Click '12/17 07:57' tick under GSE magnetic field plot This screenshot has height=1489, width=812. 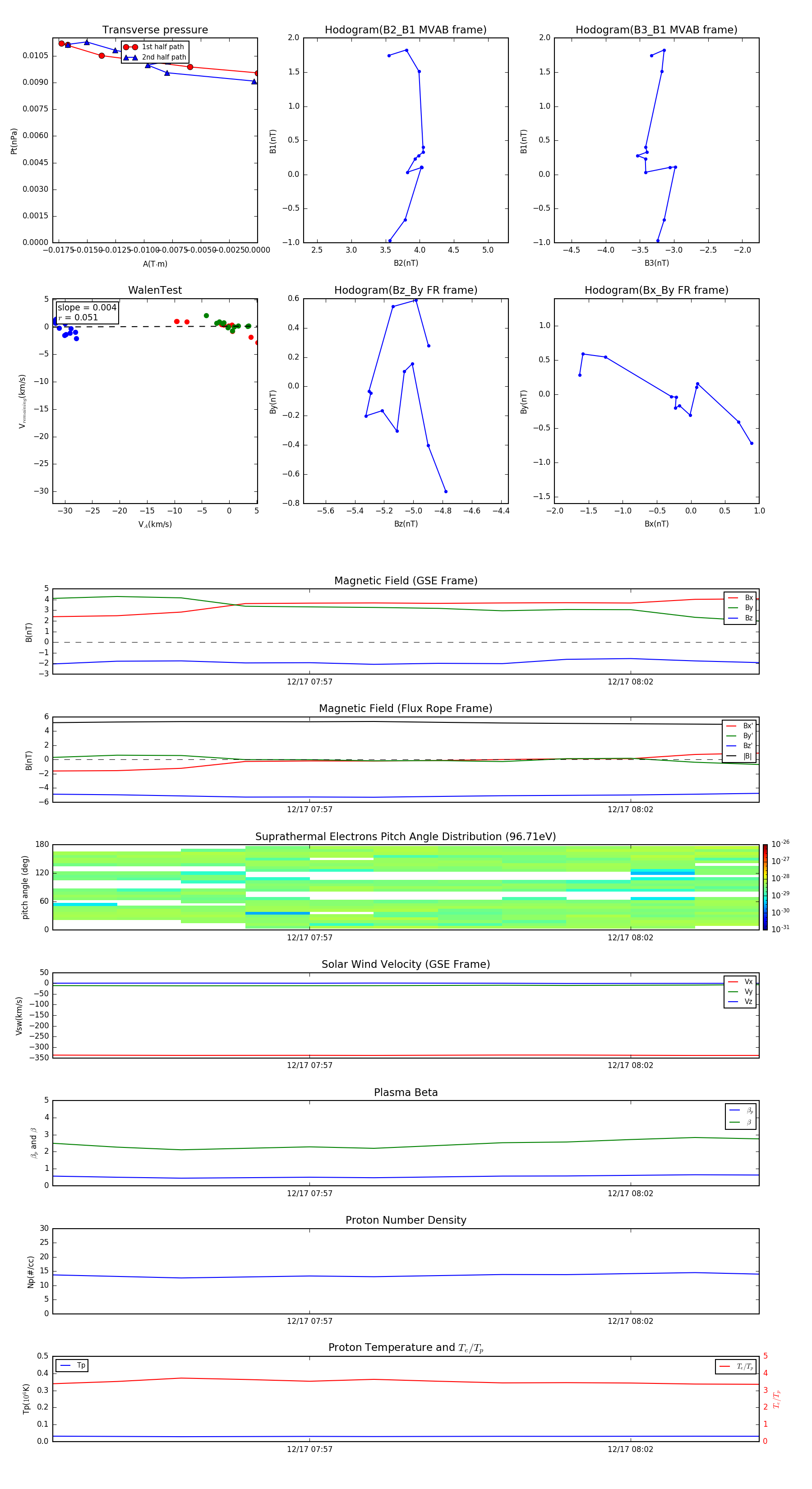310,682
